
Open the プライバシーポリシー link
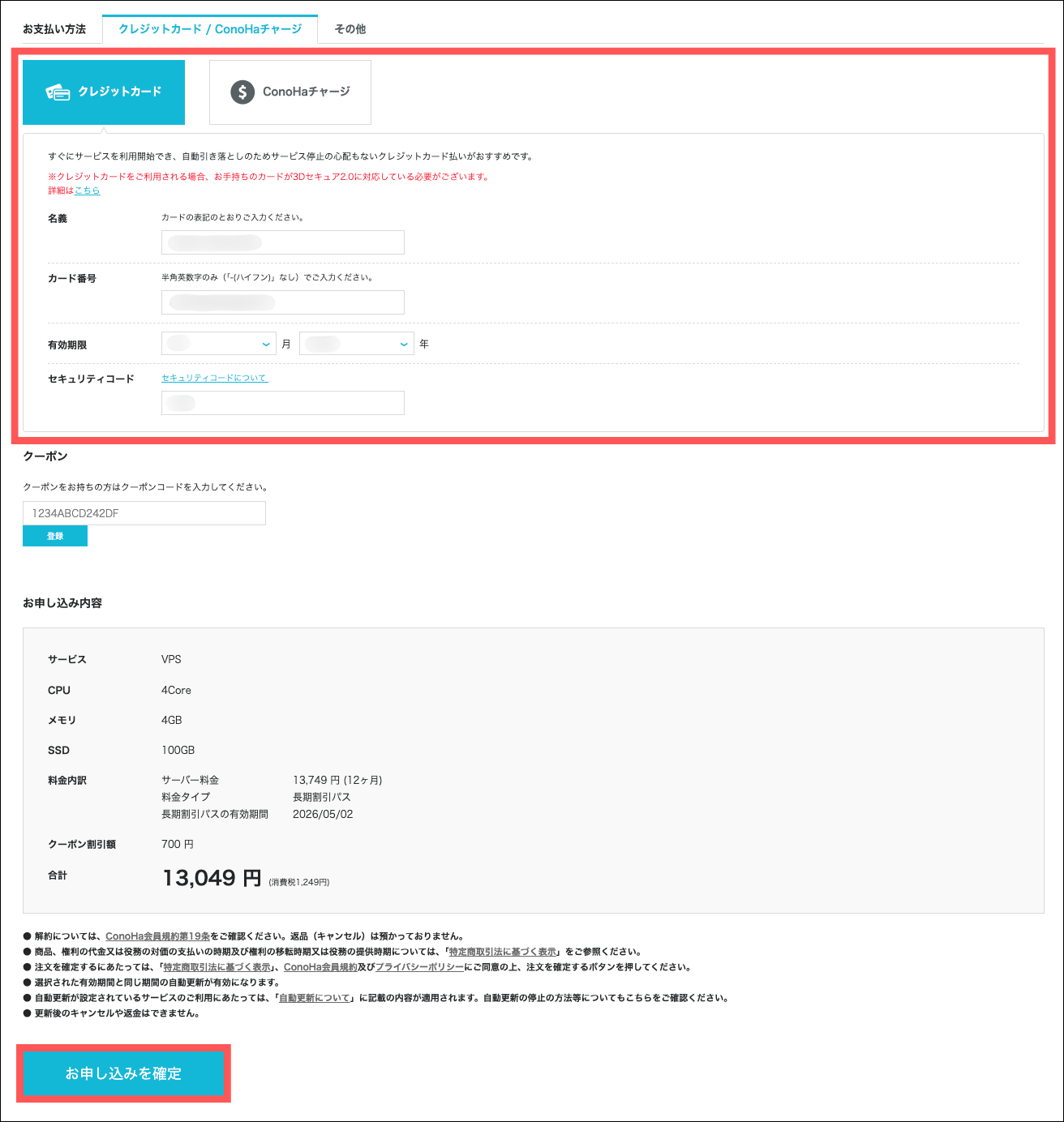[x=419, y=967]
